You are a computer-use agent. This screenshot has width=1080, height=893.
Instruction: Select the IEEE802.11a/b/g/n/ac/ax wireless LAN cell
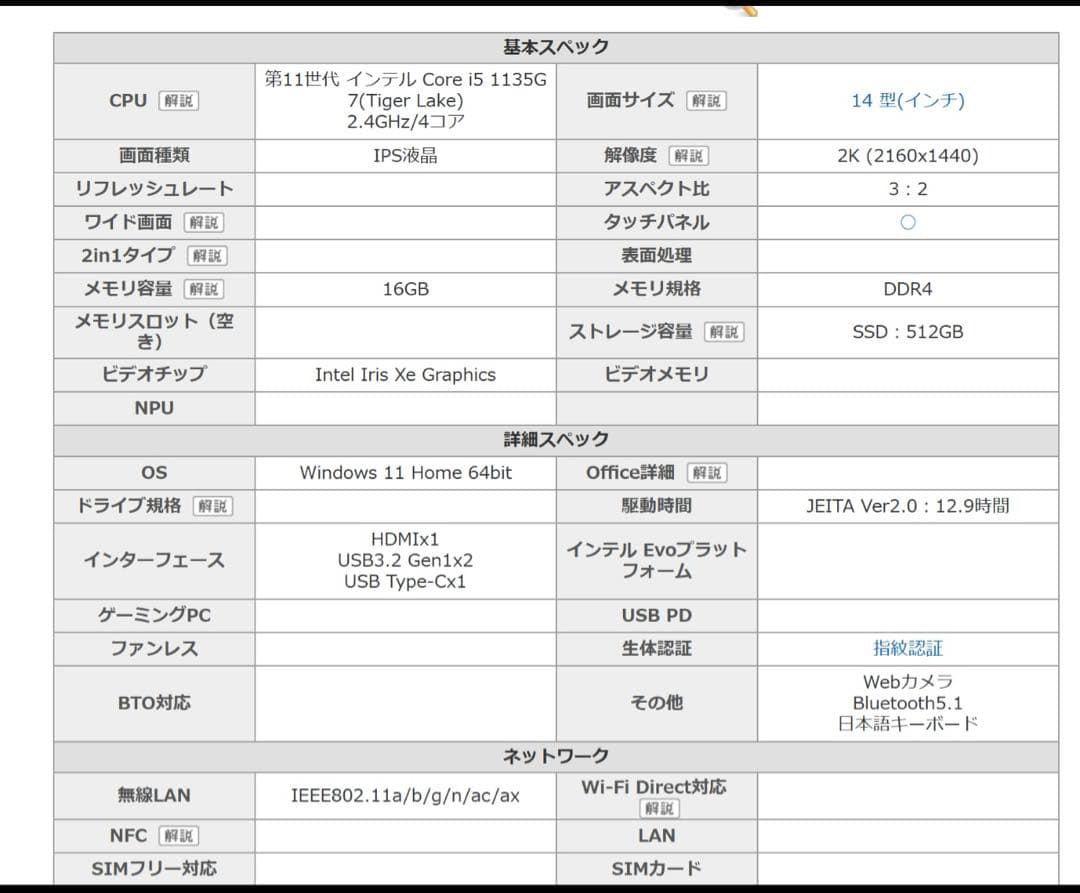[x=405, y=796]
